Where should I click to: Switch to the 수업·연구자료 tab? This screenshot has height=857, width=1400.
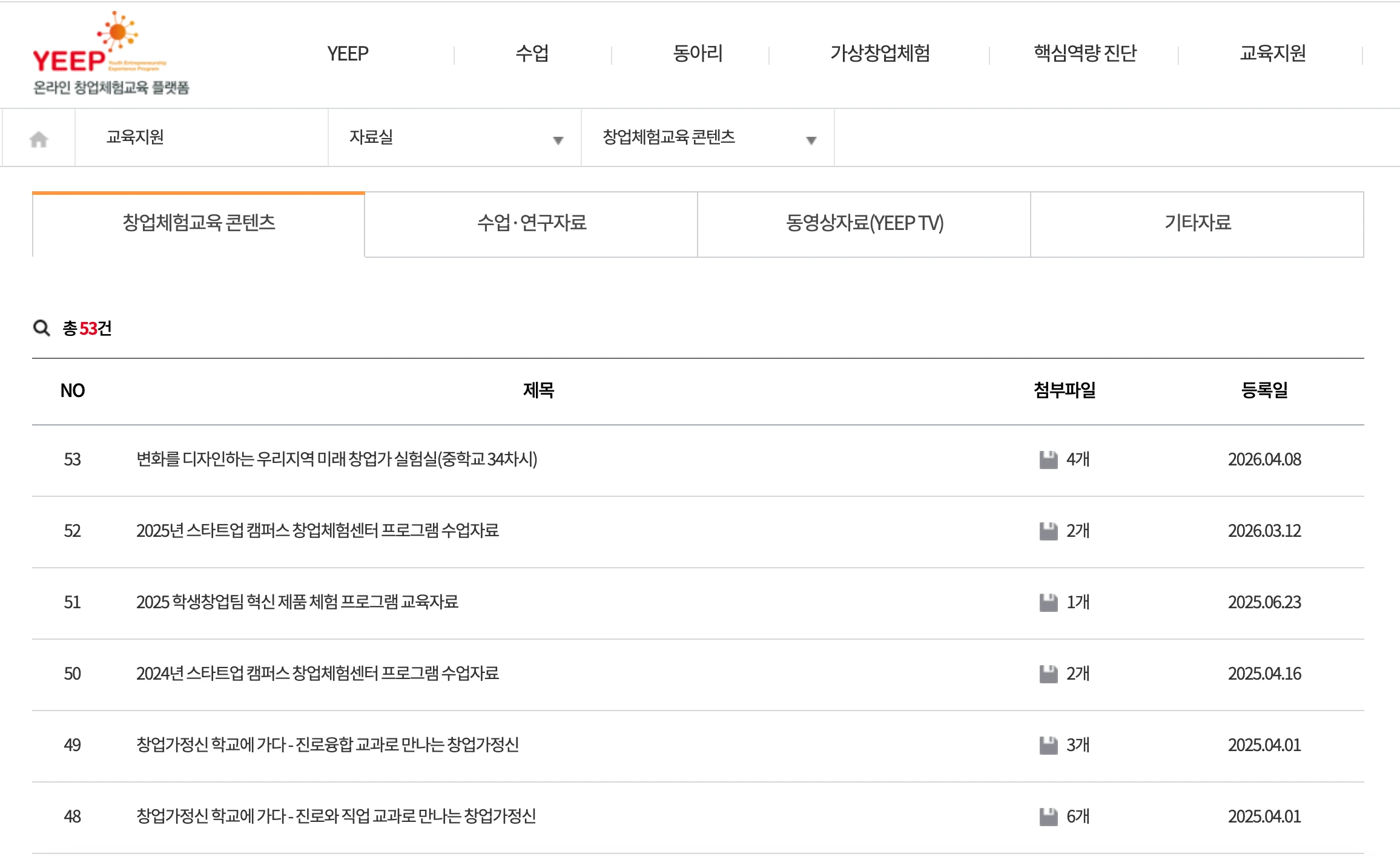click(531, 223)
